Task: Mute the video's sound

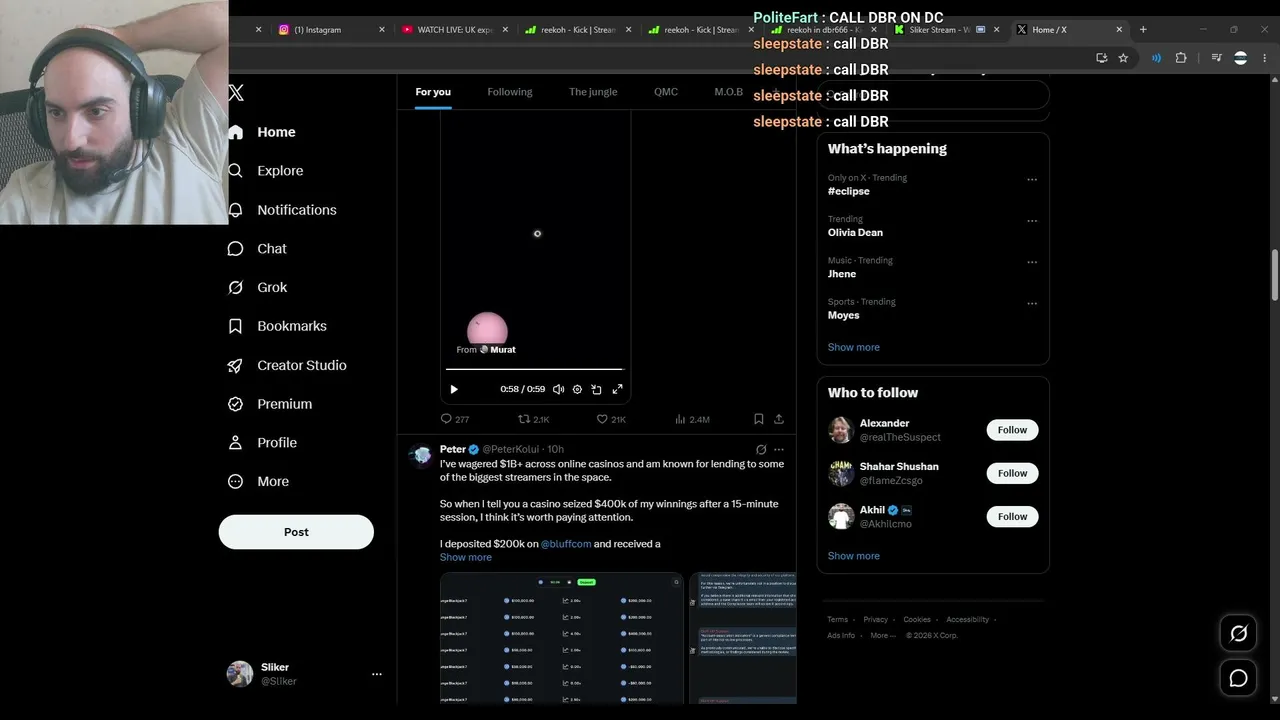Action: click(558, 389)
